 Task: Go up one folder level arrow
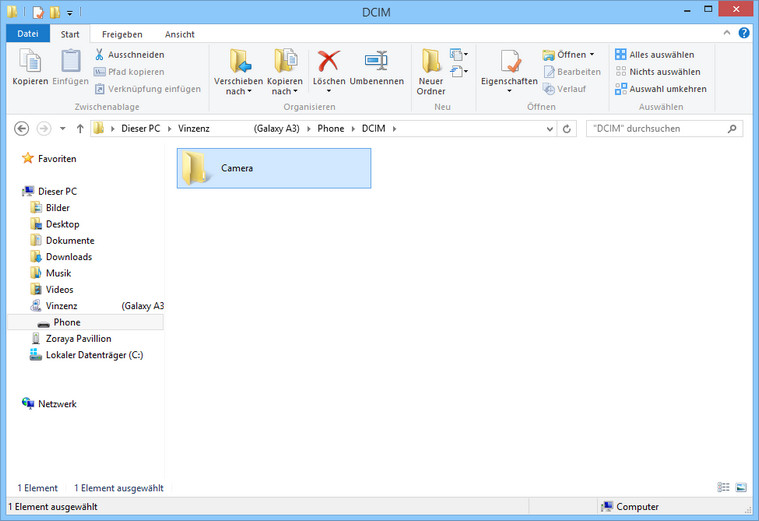pyautogui.click(x=80, y=128)
